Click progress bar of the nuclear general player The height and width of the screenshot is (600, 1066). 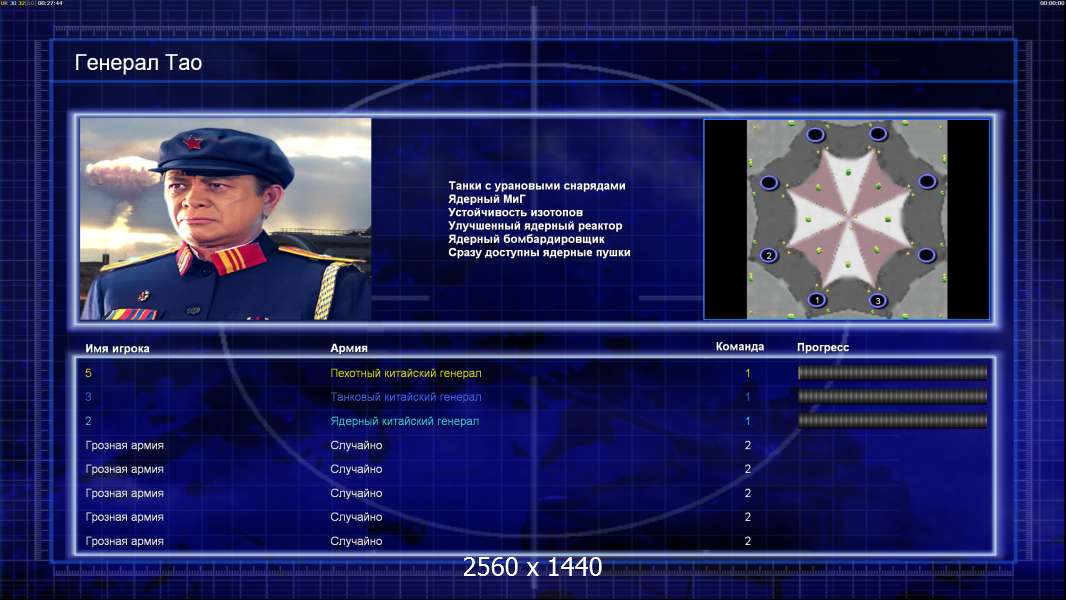click(892, 421)
